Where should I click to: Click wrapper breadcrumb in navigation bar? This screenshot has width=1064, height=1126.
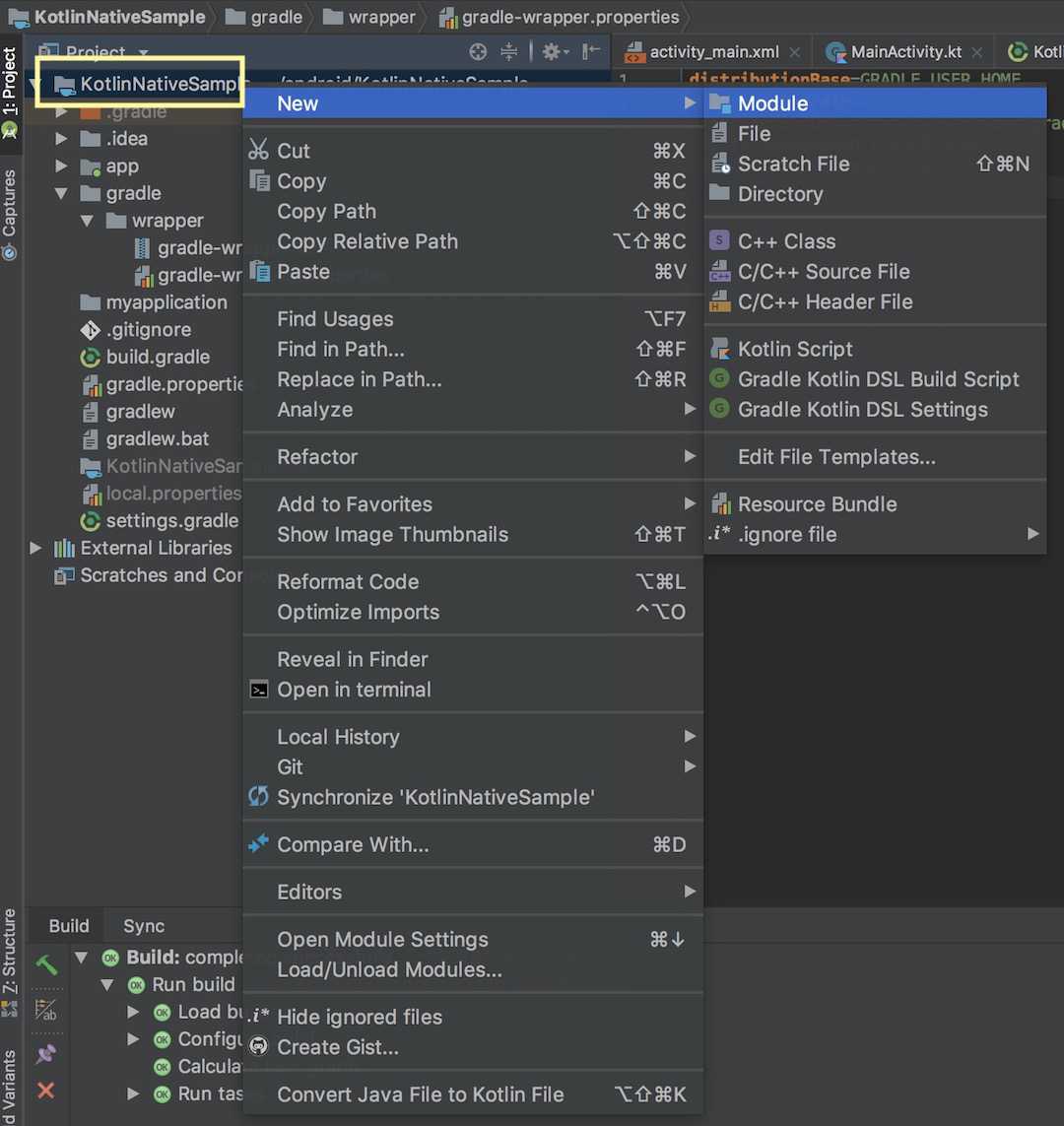click(369, 17)
